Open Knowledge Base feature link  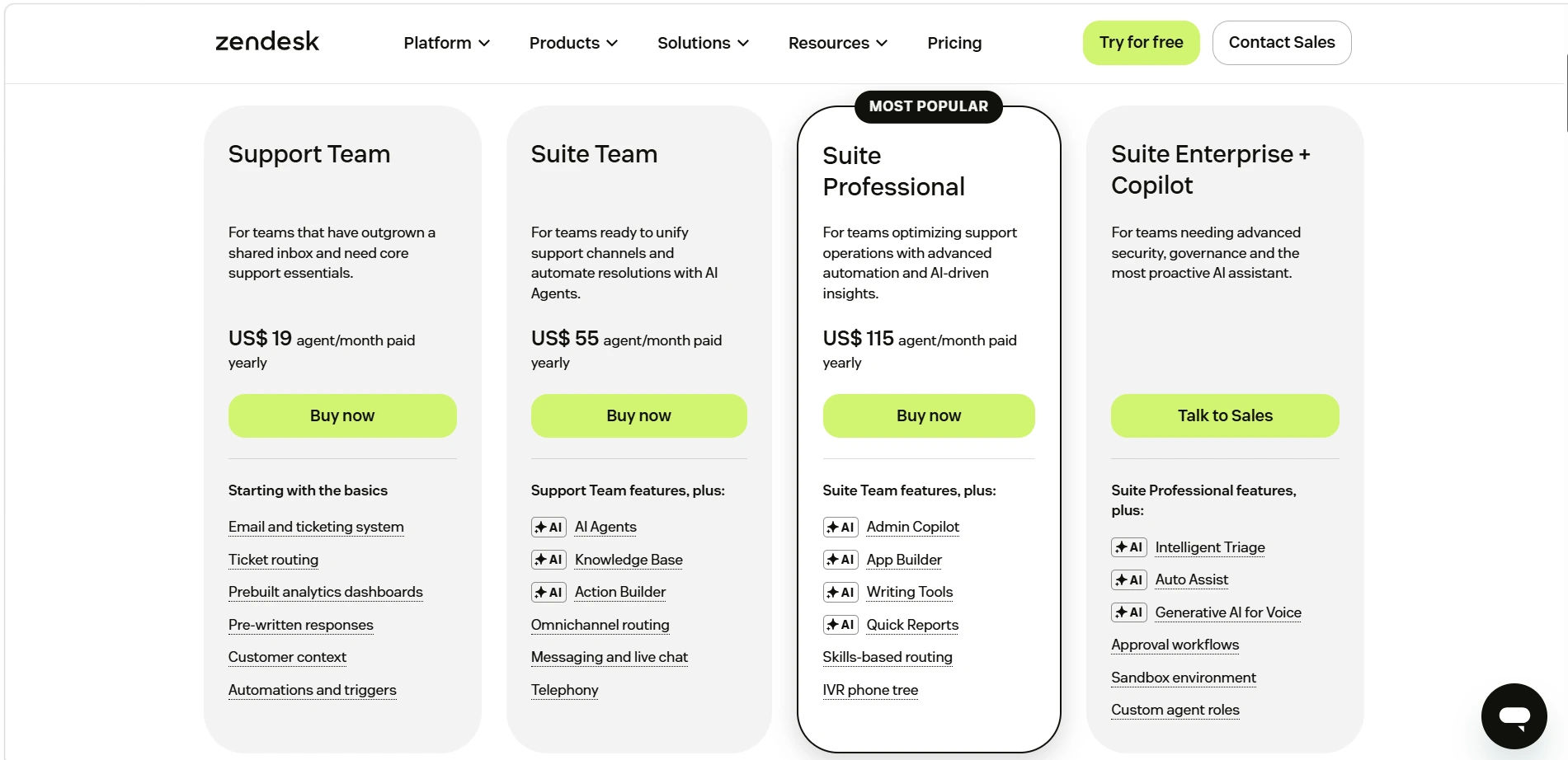pos(629,560)
